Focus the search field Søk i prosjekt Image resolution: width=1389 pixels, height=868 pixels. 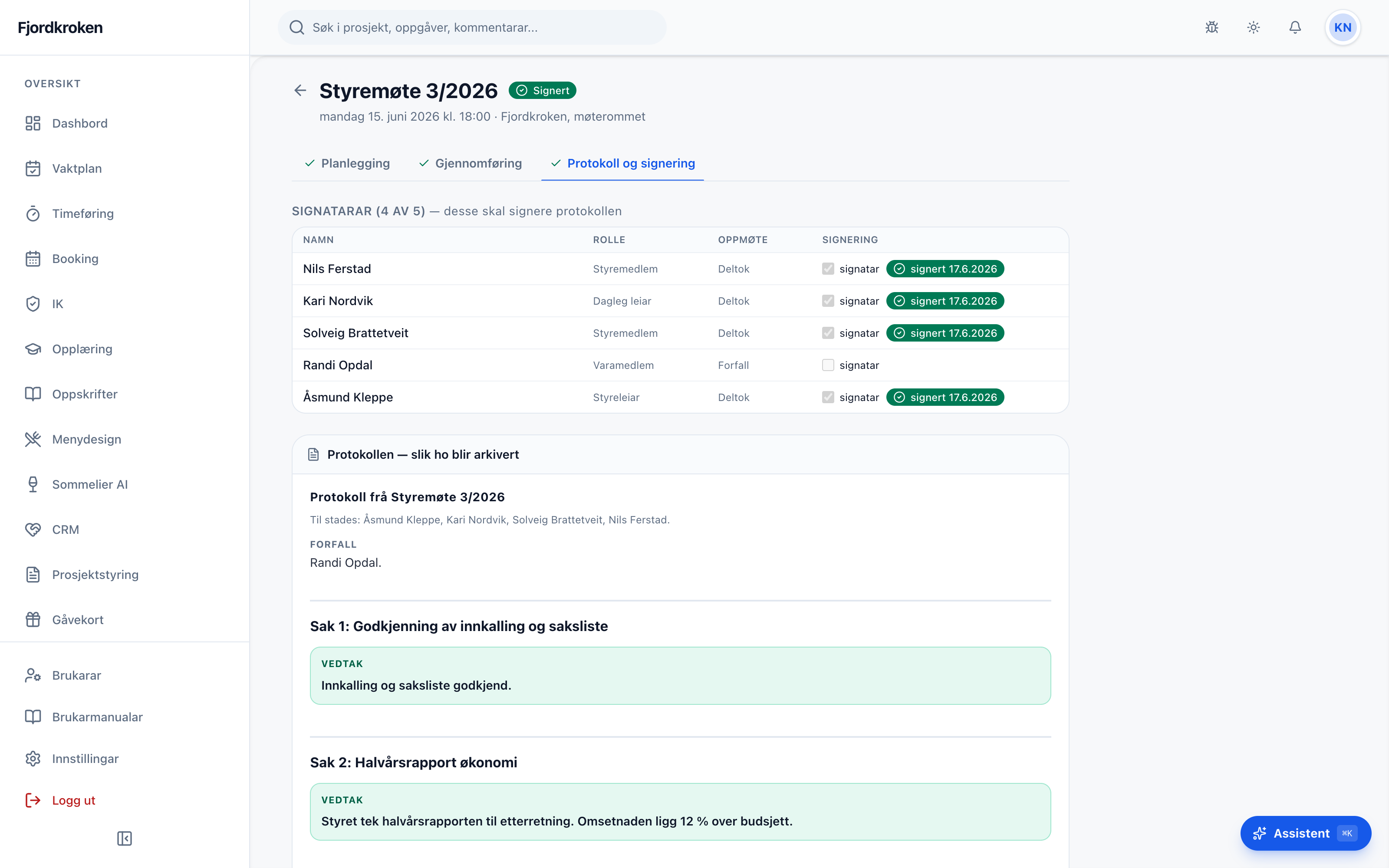pos(472,27)
